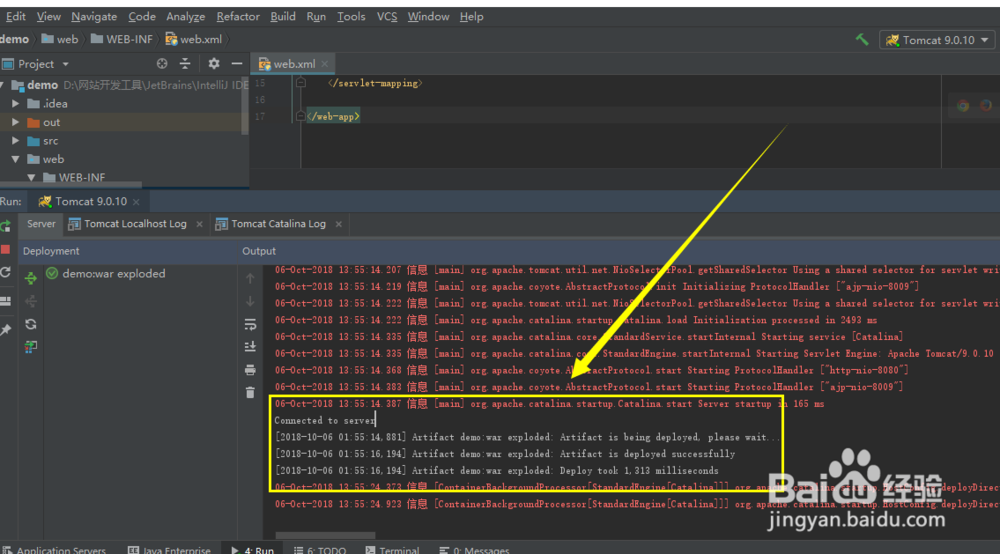Open the 4: Run tool window
Viewport: 1000px width, 554px height.
(x=253, y=550)
